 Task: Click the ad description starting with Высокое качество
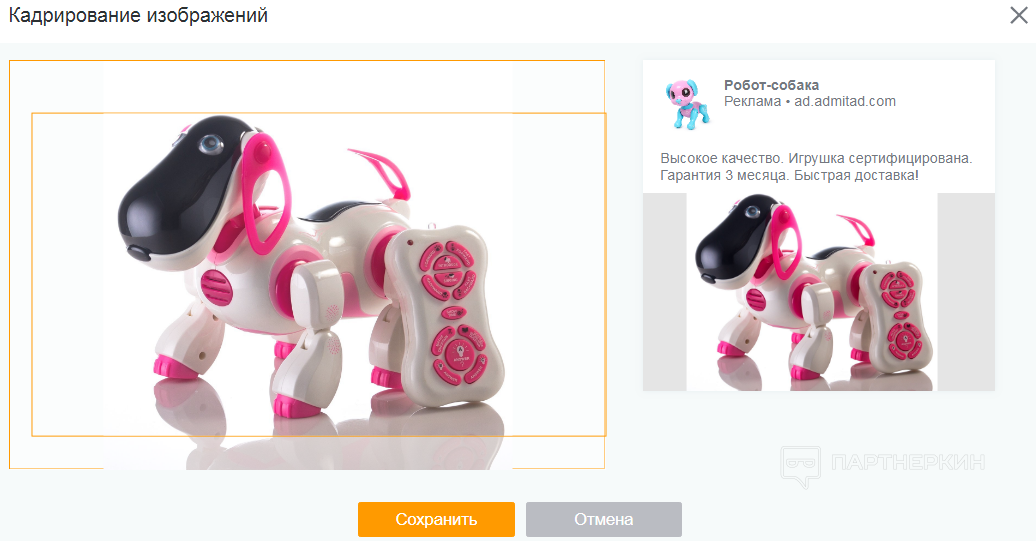(x=816, y=166)
